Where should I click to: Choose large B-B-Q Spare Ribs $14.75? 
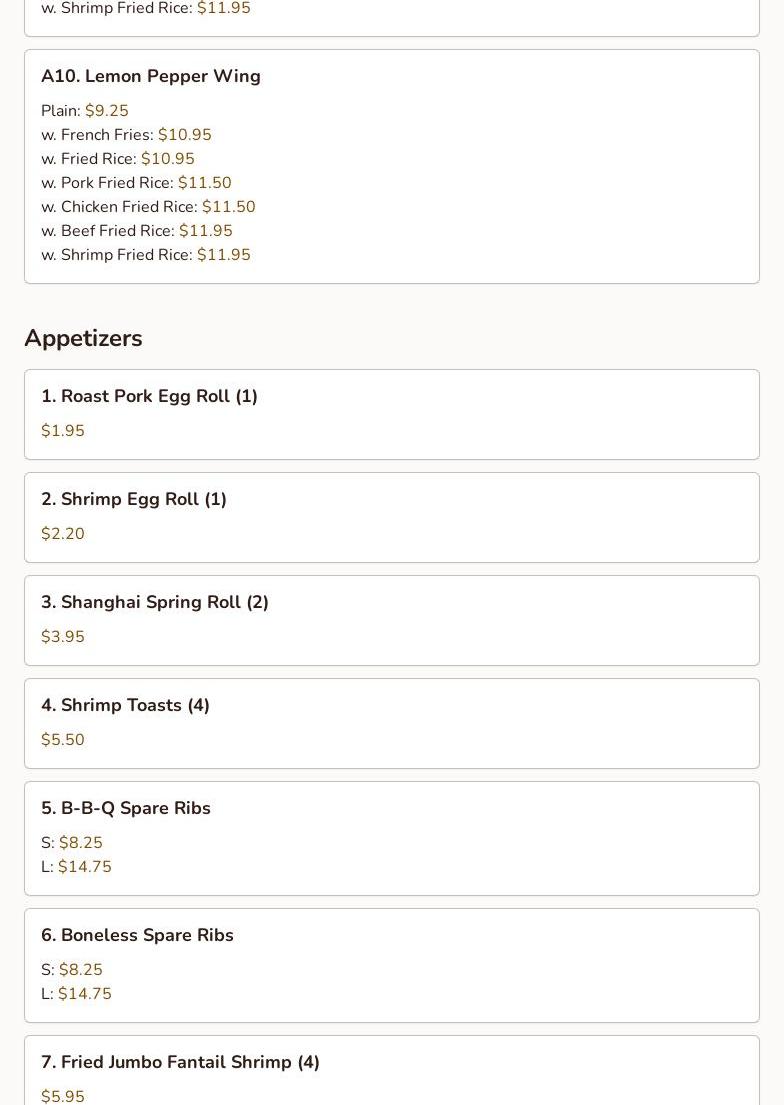click(x=76, y=866)
